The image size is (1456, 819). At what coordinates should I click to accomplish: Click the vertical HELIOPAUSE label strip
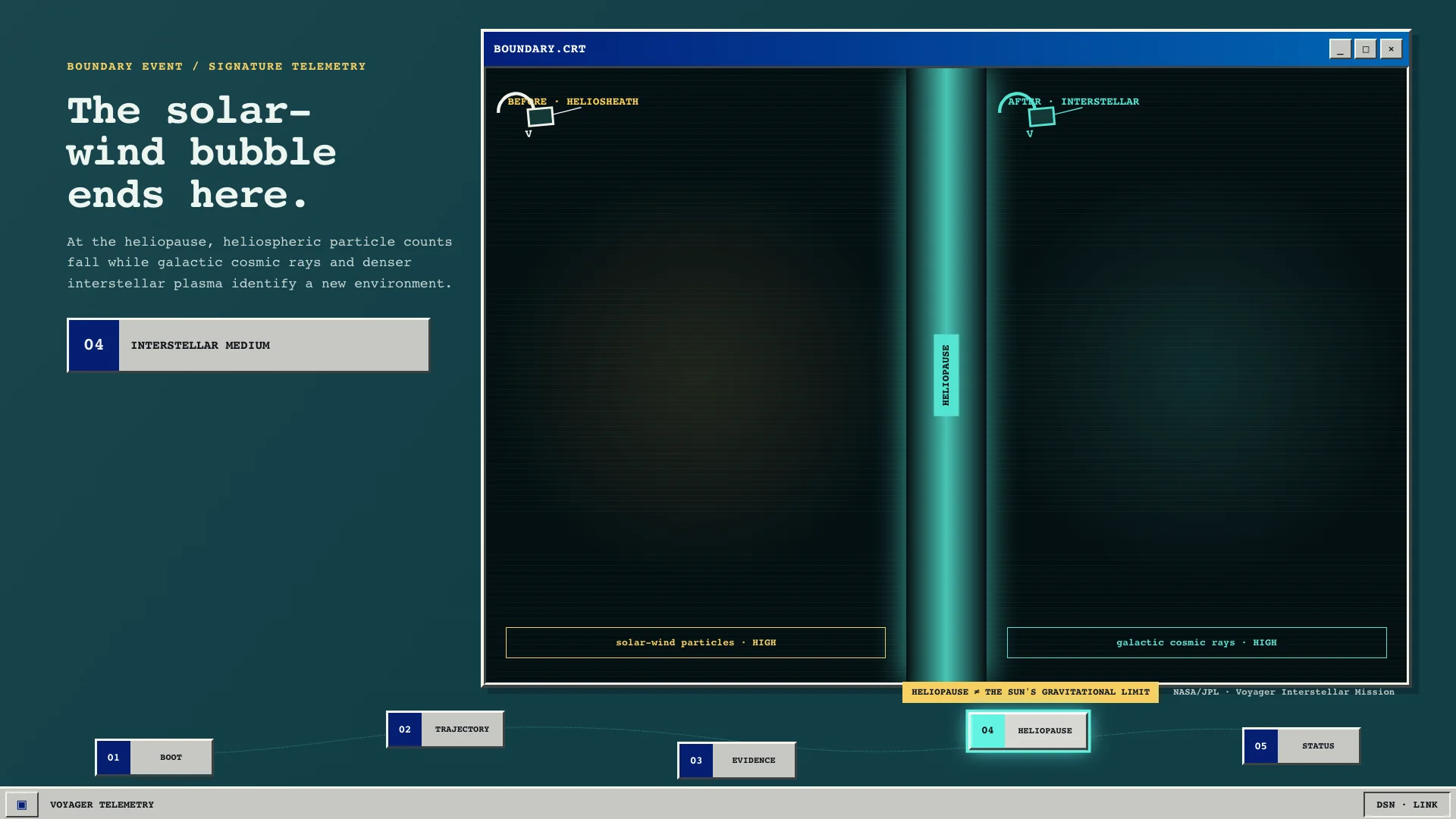tap(946, 375)
